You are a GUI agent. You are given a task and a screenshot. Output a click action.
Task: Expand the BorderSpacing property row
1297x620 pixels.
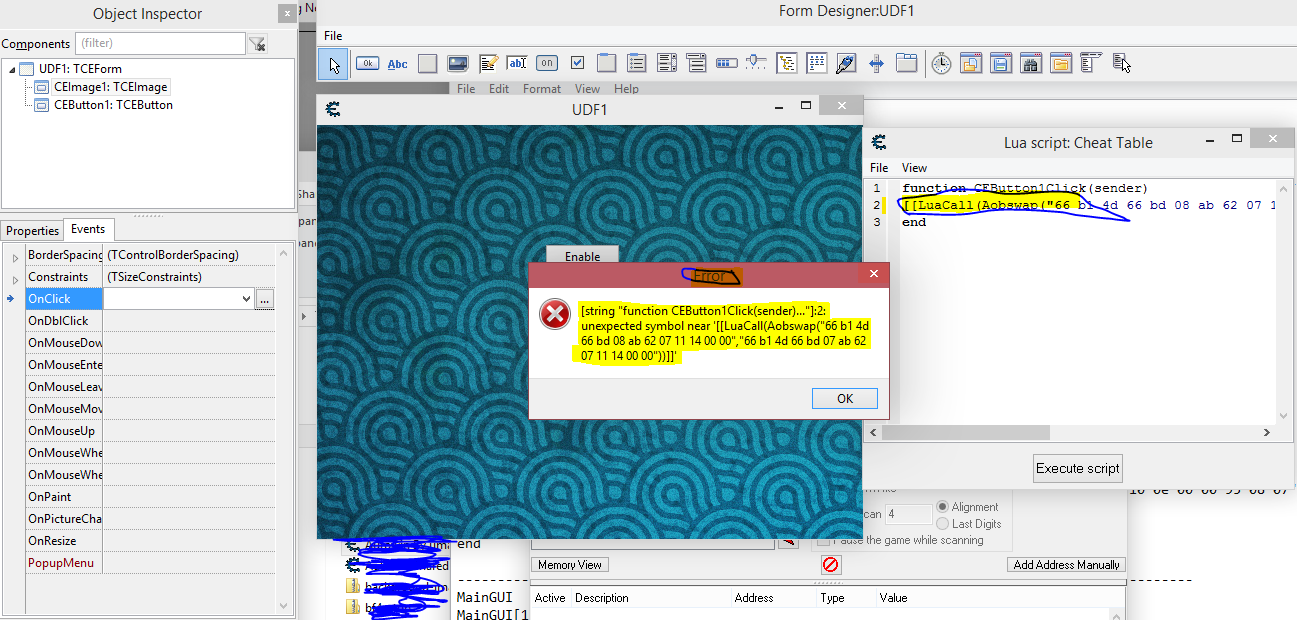[15, 257]
